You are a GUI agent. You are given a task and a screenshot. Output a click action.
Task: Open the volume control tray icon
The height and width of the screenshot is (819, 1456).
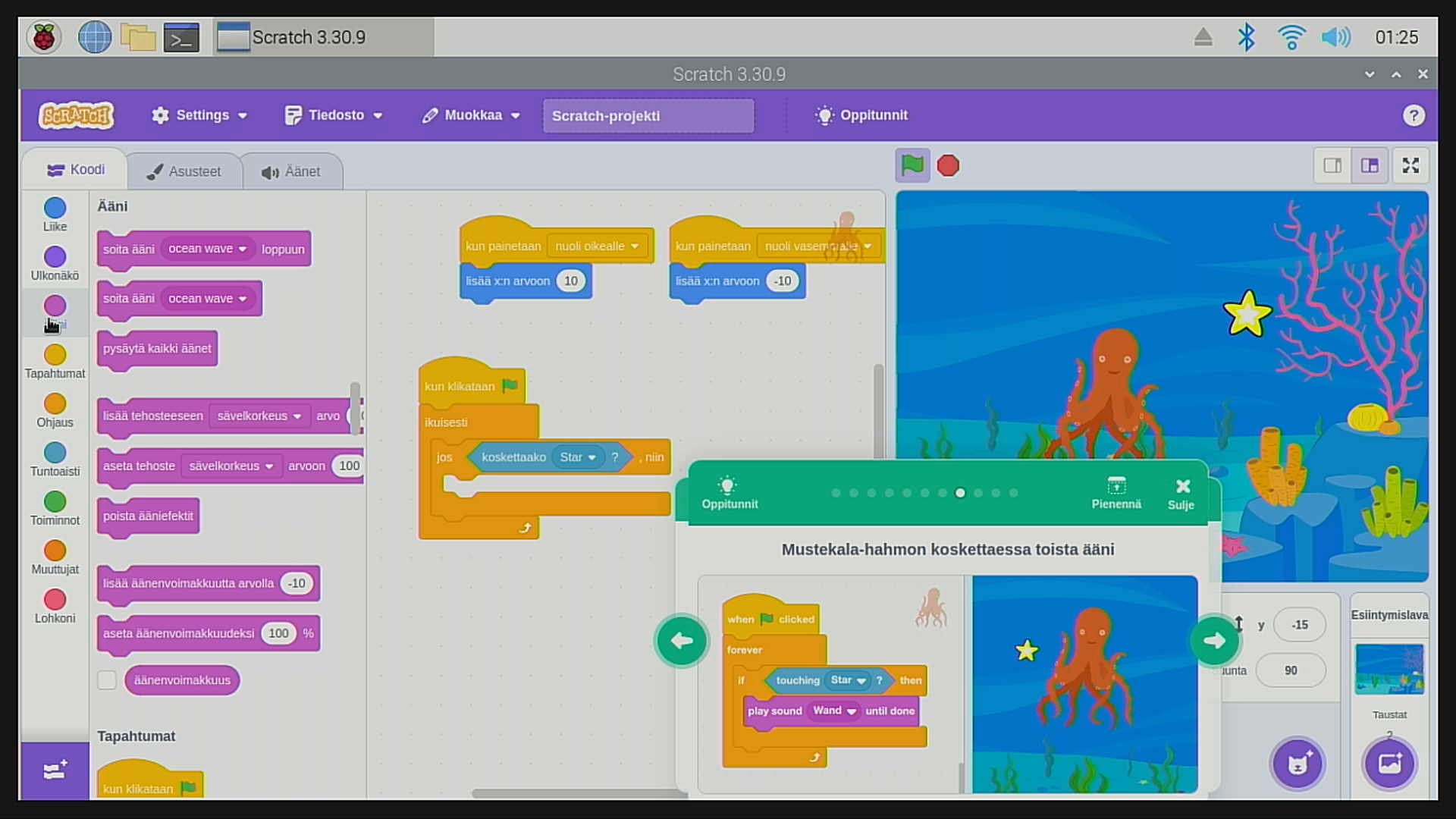(x=1335, y=37)
